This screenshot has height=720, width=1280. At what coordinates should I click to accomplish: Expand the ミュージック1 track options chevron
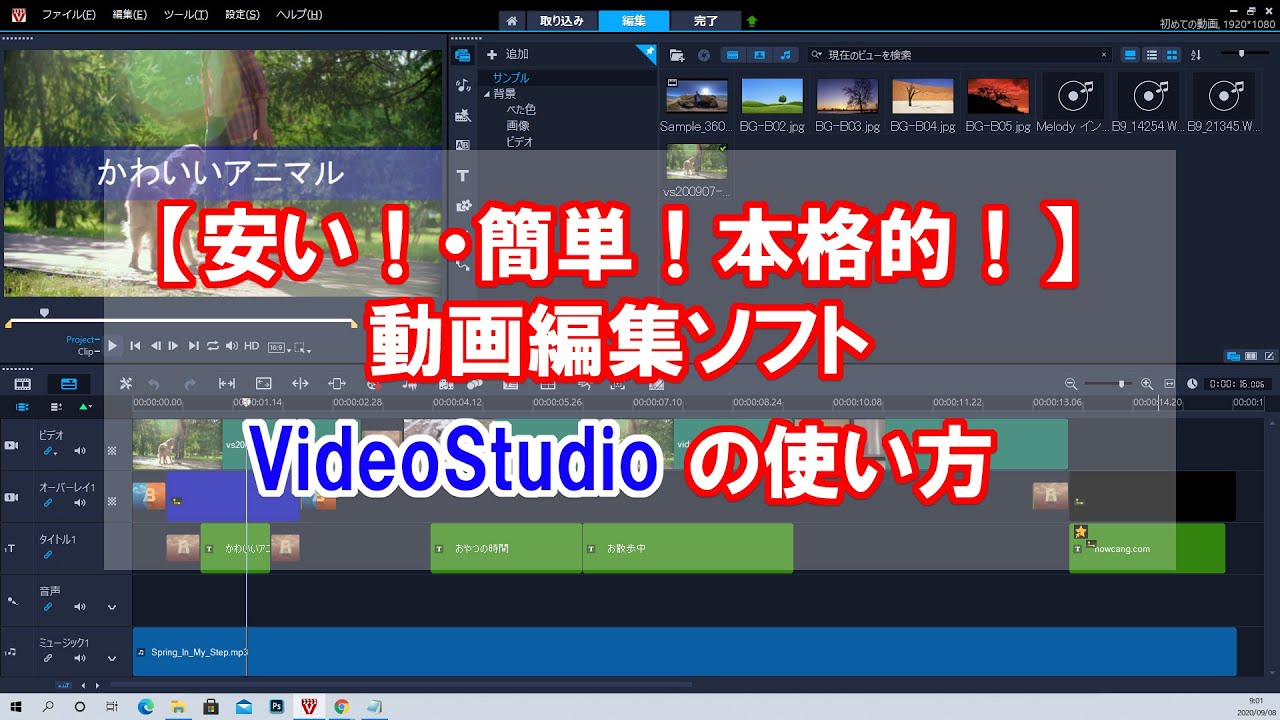112,659
